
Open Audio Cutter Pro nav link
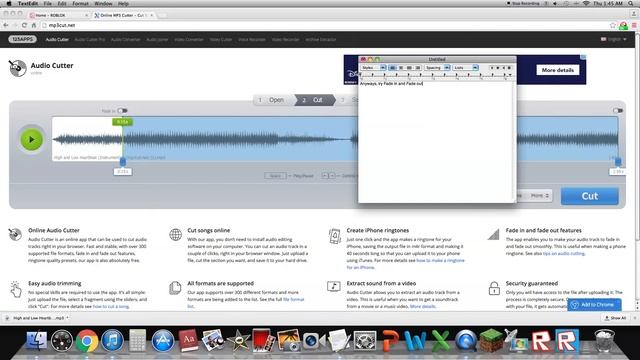[90, 40]
